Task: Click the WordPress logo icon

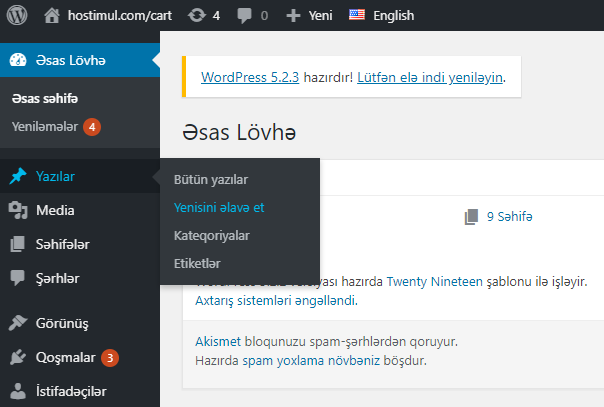Action: 18,16
